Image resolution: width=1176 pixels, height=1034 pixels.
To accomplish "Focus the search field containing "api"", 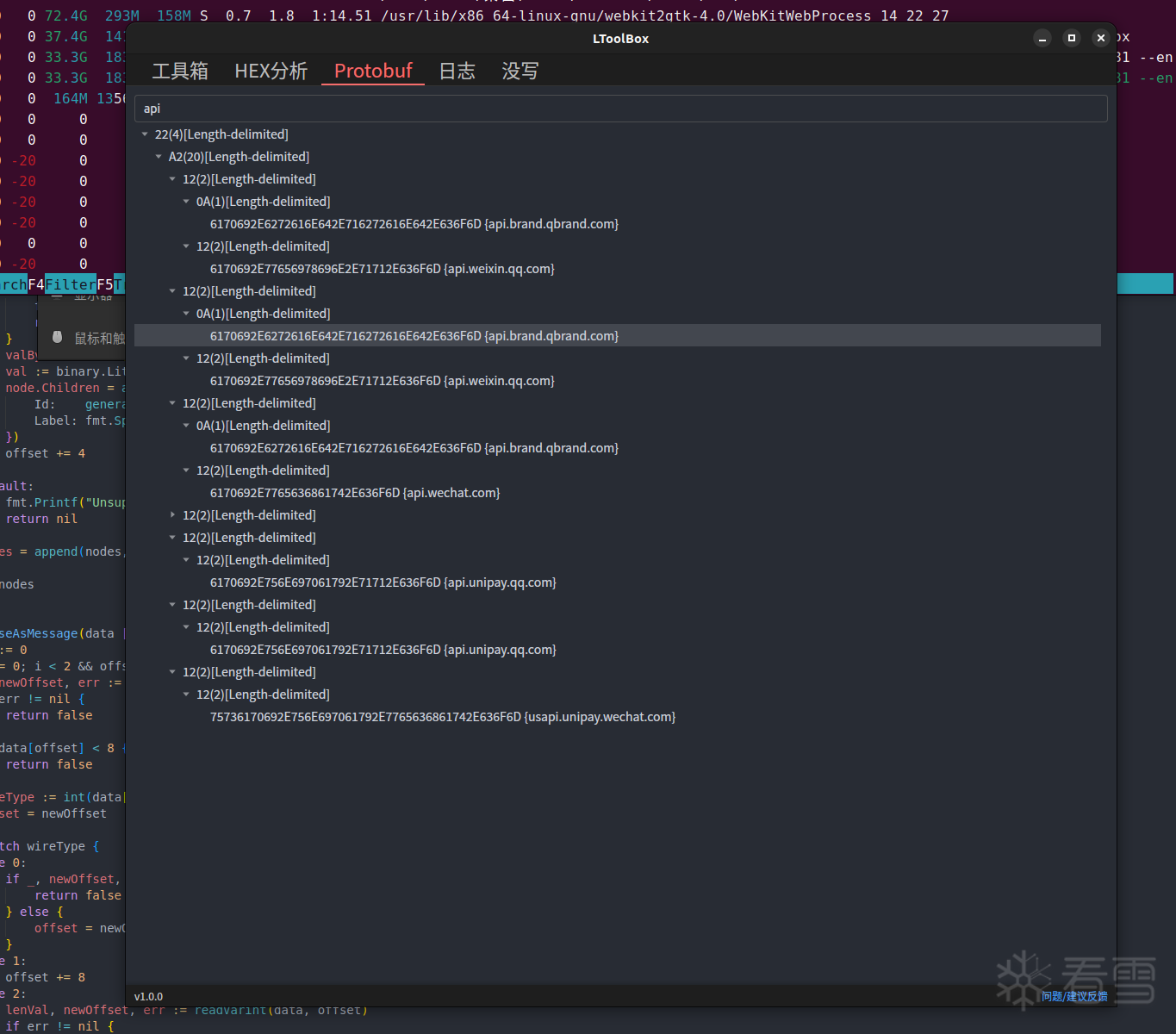I will [x=620, y=109].
